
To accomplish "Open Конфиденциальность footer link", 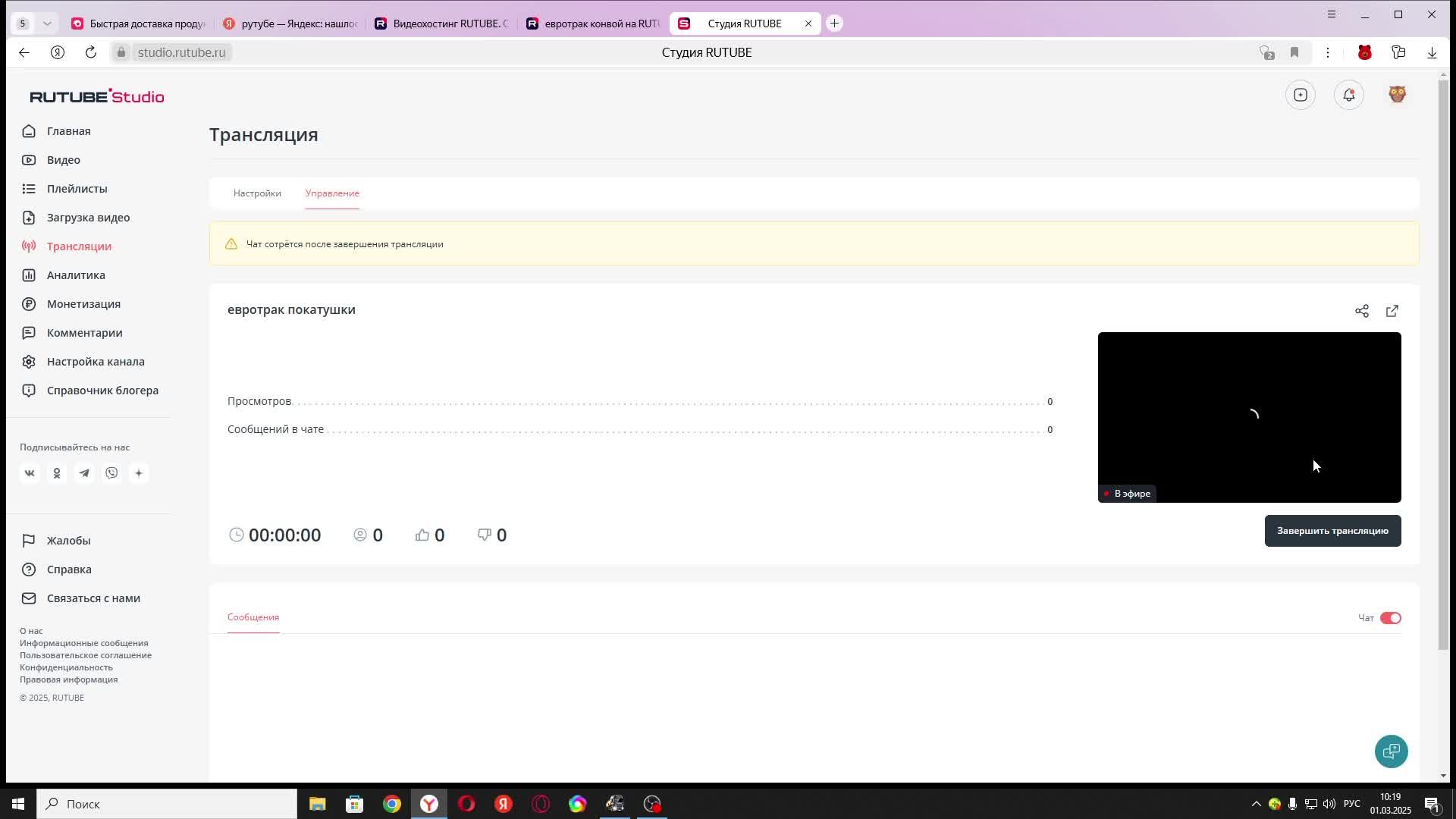I will pyautogui.click(x=66, y=667).
